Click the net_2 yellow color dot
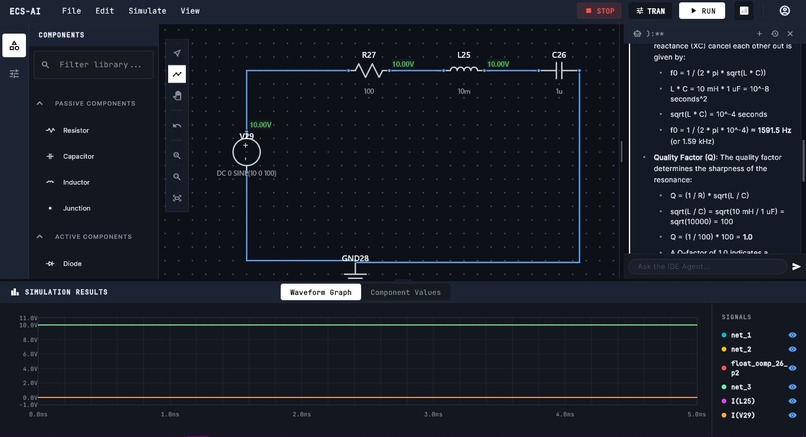 point(724,350)
